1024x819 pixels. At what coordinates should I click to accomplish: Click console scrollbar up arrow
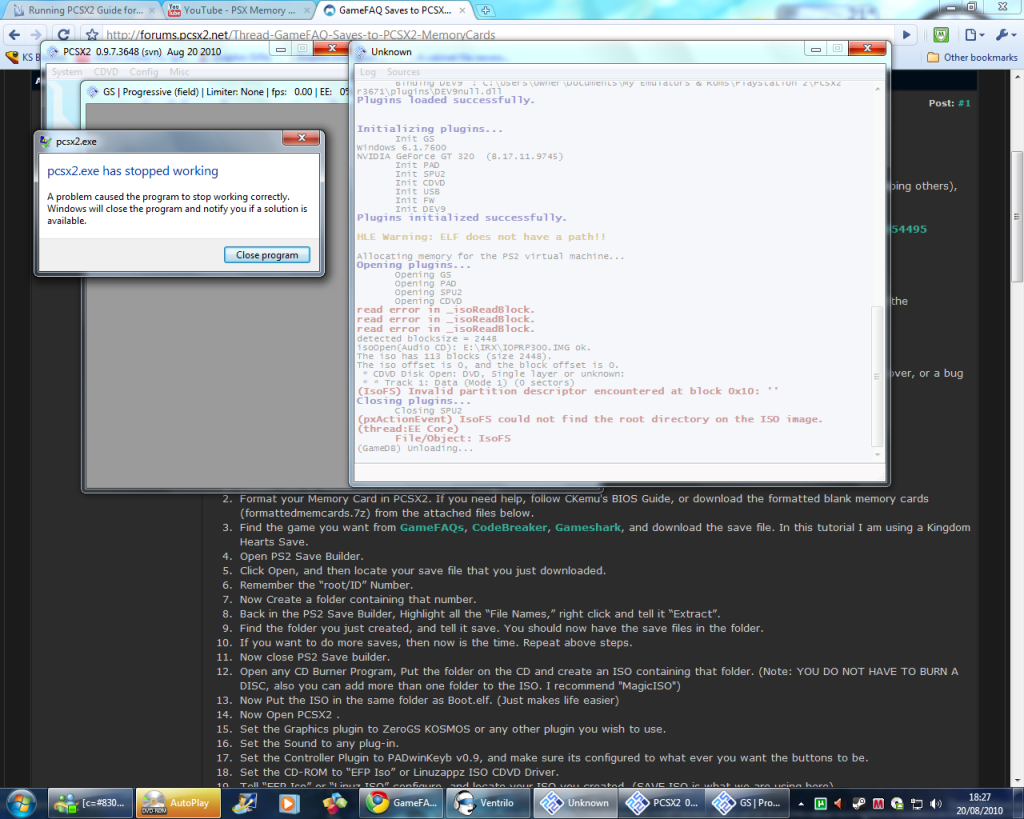tap(877, 89)
